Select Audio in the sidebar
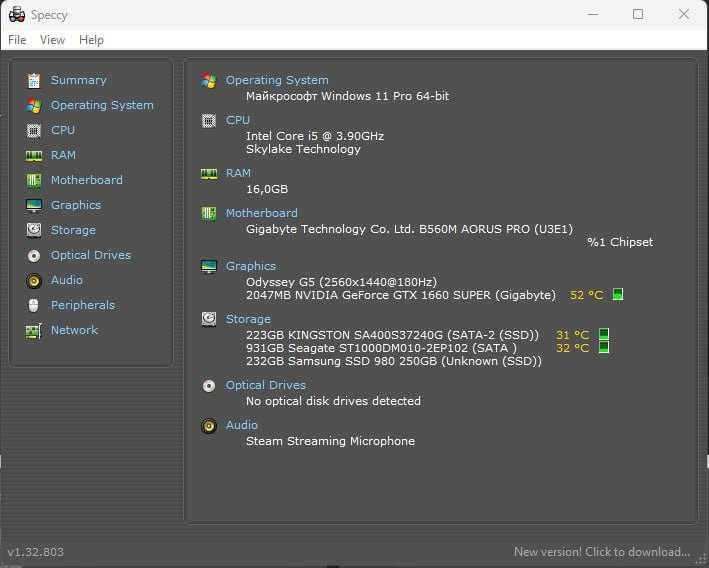Screen dimensions: 709x568 [67, 280]
